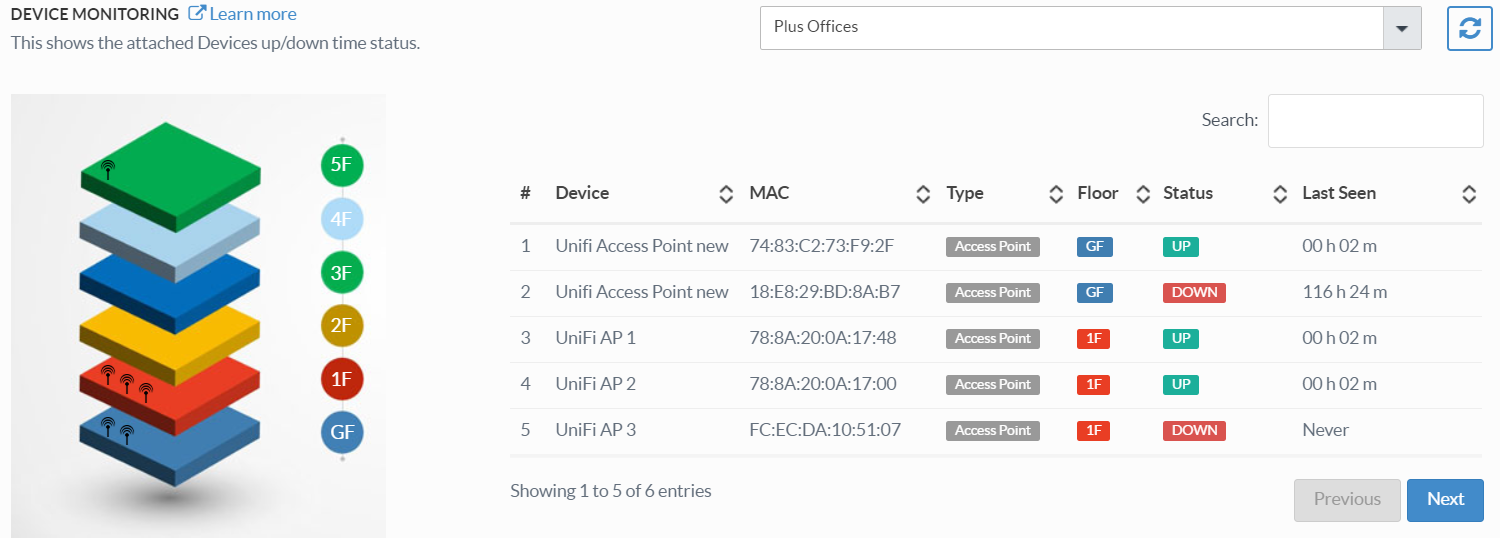Open the Plus Offices site dropdown

coord(1090,28)
